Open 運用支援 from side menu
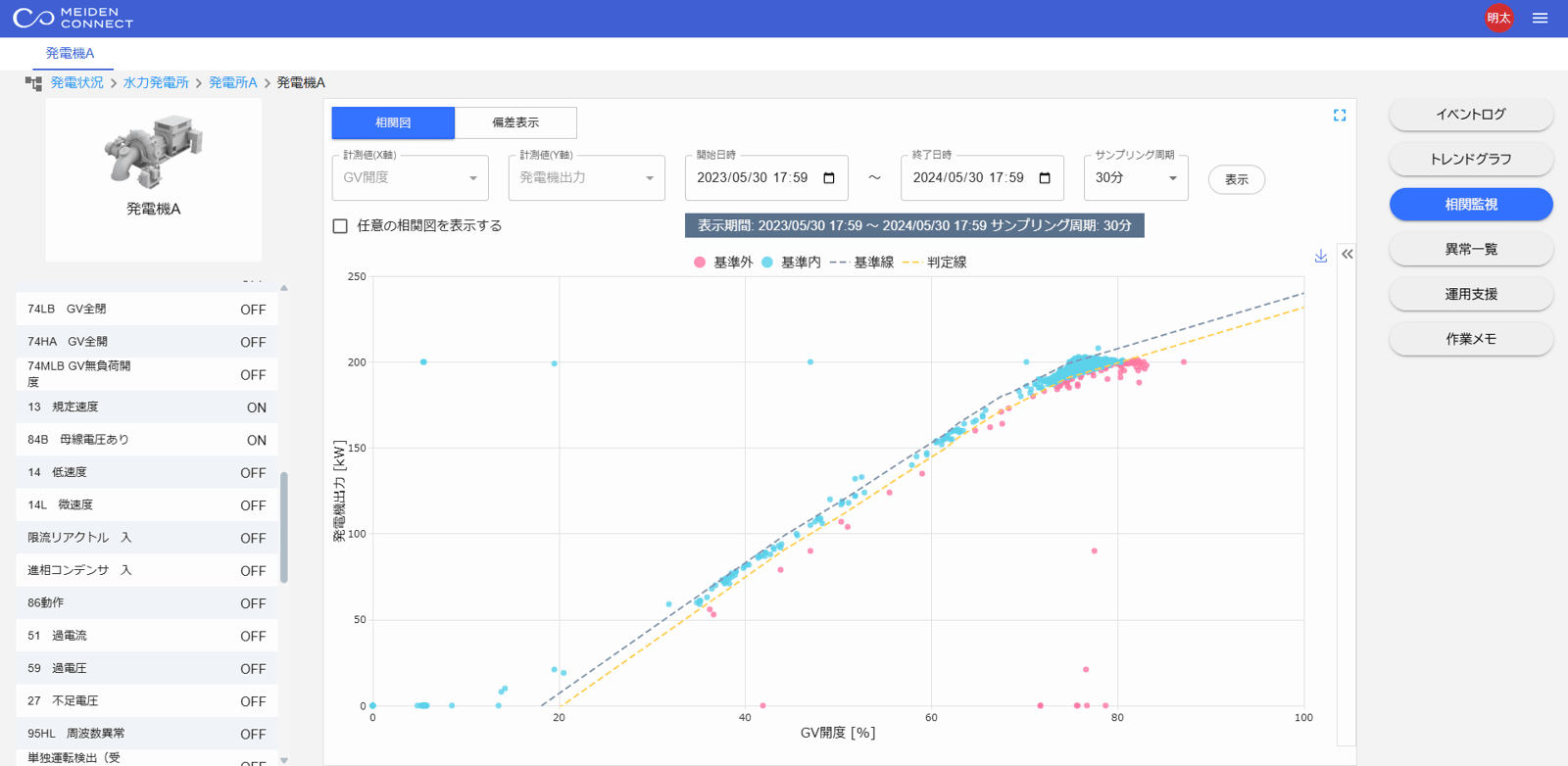The width and height of the screenshot is (1568, 766). [x=1471, y=294]
